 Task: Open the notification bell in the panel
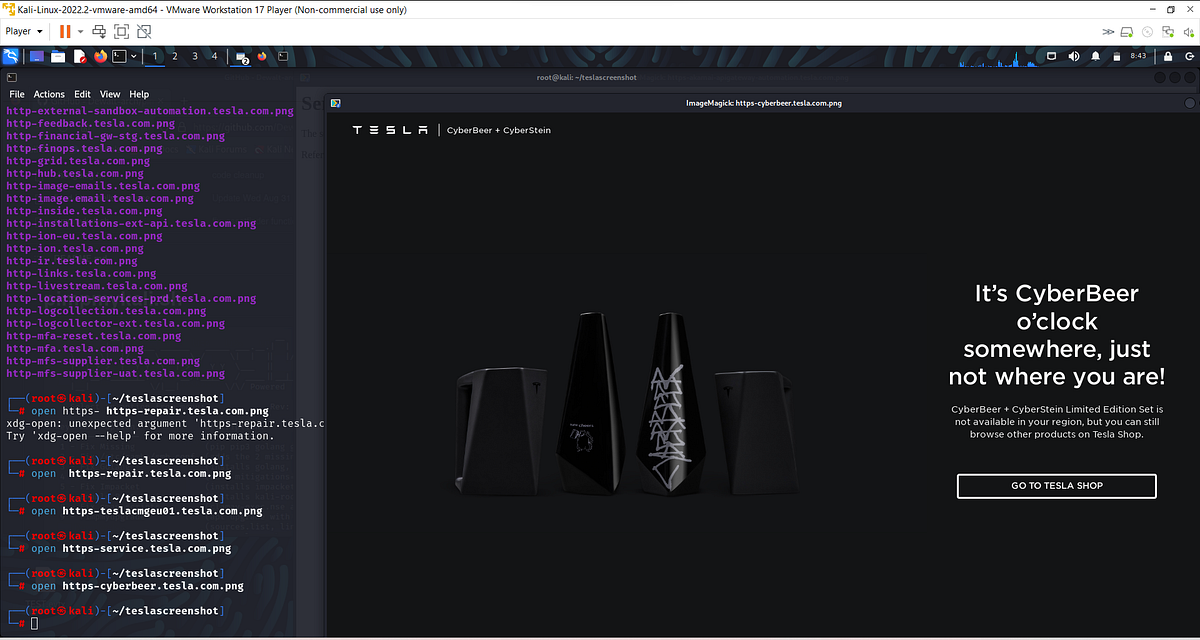click(1094, 56)
